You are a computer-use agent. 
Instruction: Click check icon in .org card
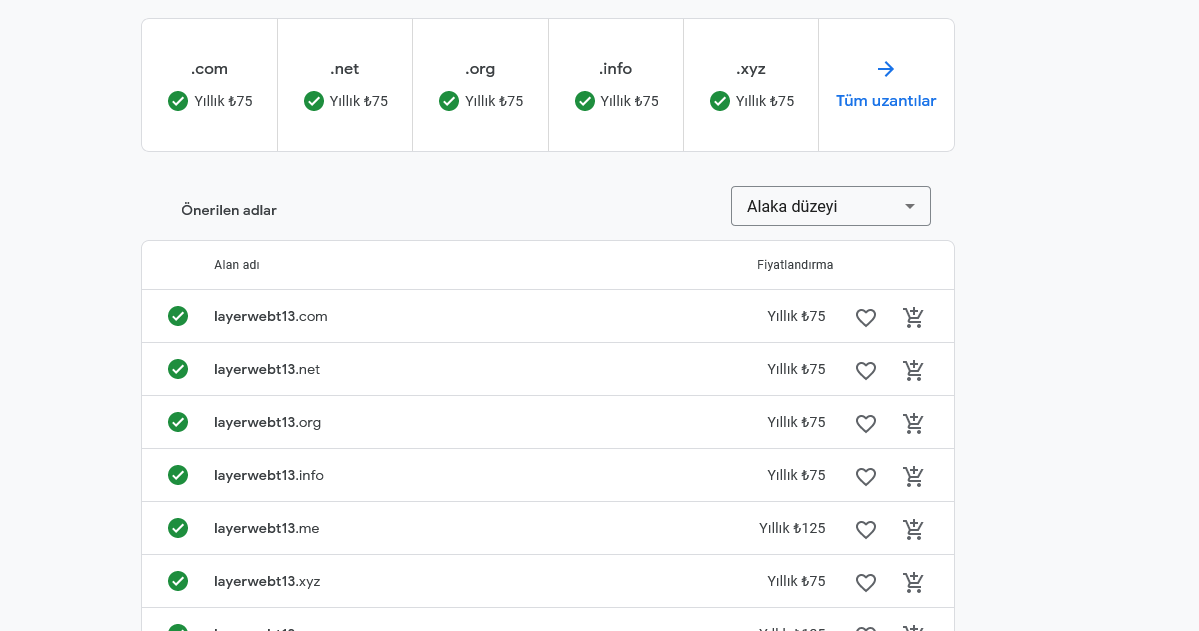pyautogui.click(x=449, y=101)
